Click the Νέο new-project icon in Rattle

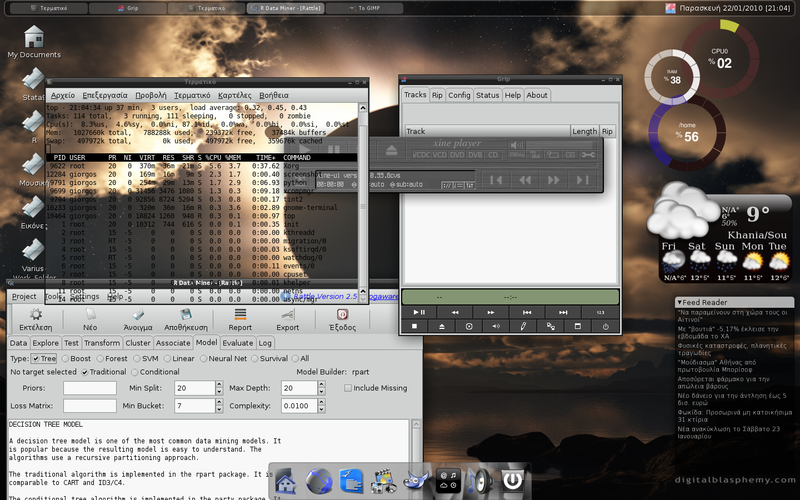(x=90, y=314)
